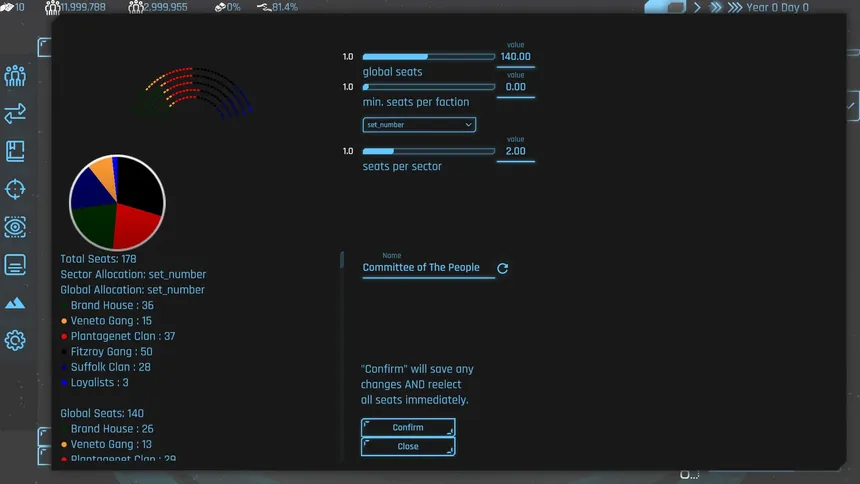Select the exchange arrows sidebar icon
The height and width of the screenshot is (484, 860).
(x=15, y=113)
